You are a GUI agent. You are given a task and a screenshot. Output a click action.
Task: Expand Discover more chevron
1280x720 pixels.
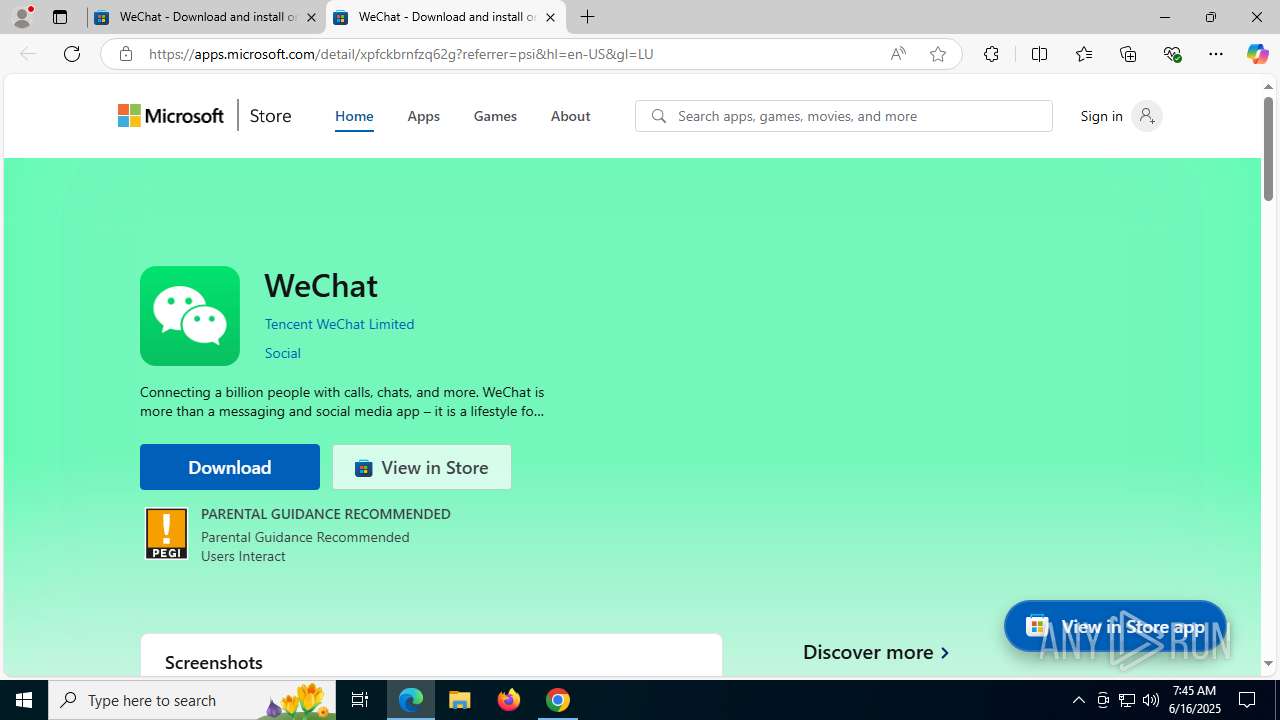[944, 652]
